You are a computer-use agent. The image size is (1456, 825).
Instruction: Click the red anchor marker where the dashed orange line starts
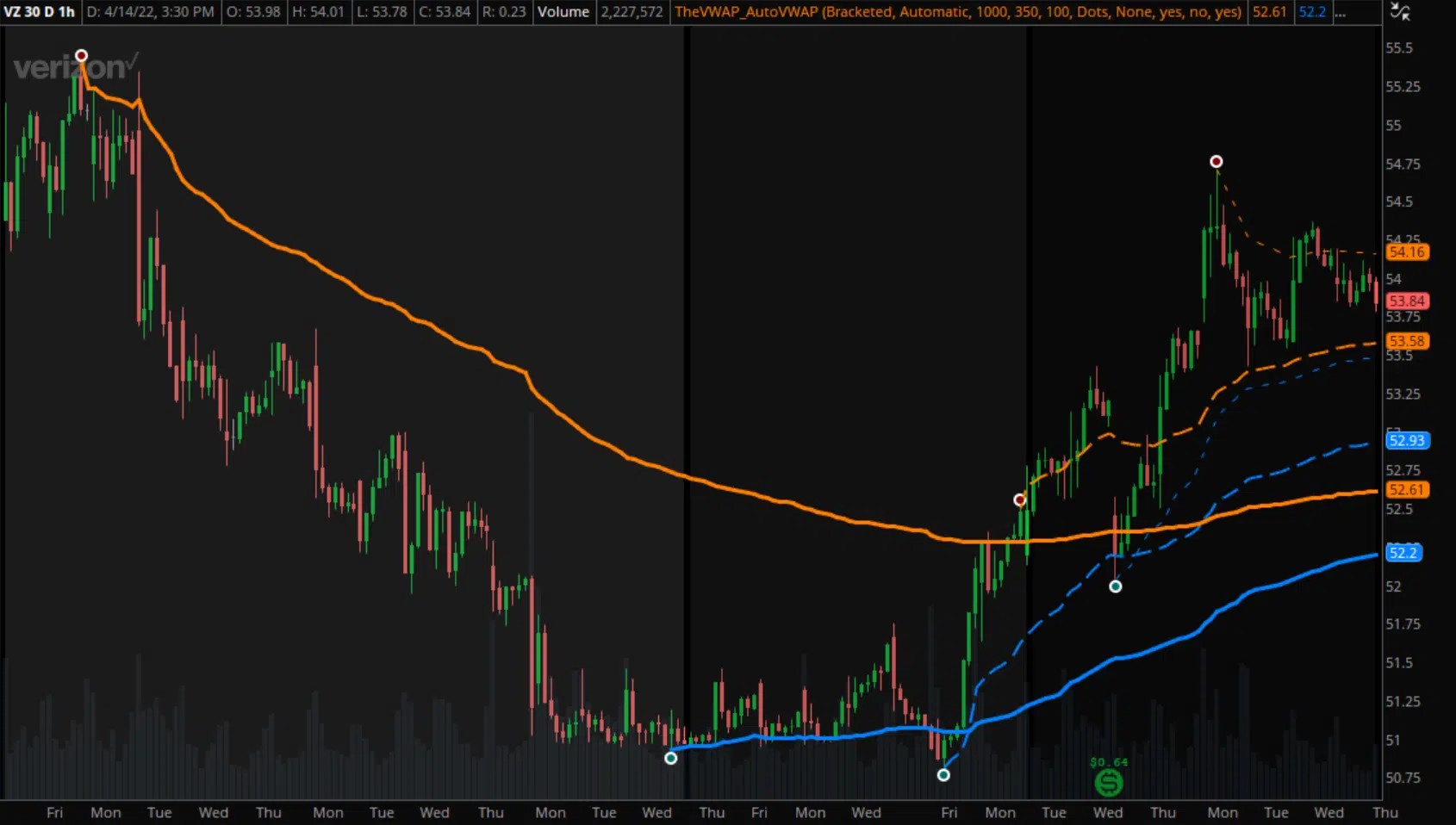click(x=1020, y=500)
